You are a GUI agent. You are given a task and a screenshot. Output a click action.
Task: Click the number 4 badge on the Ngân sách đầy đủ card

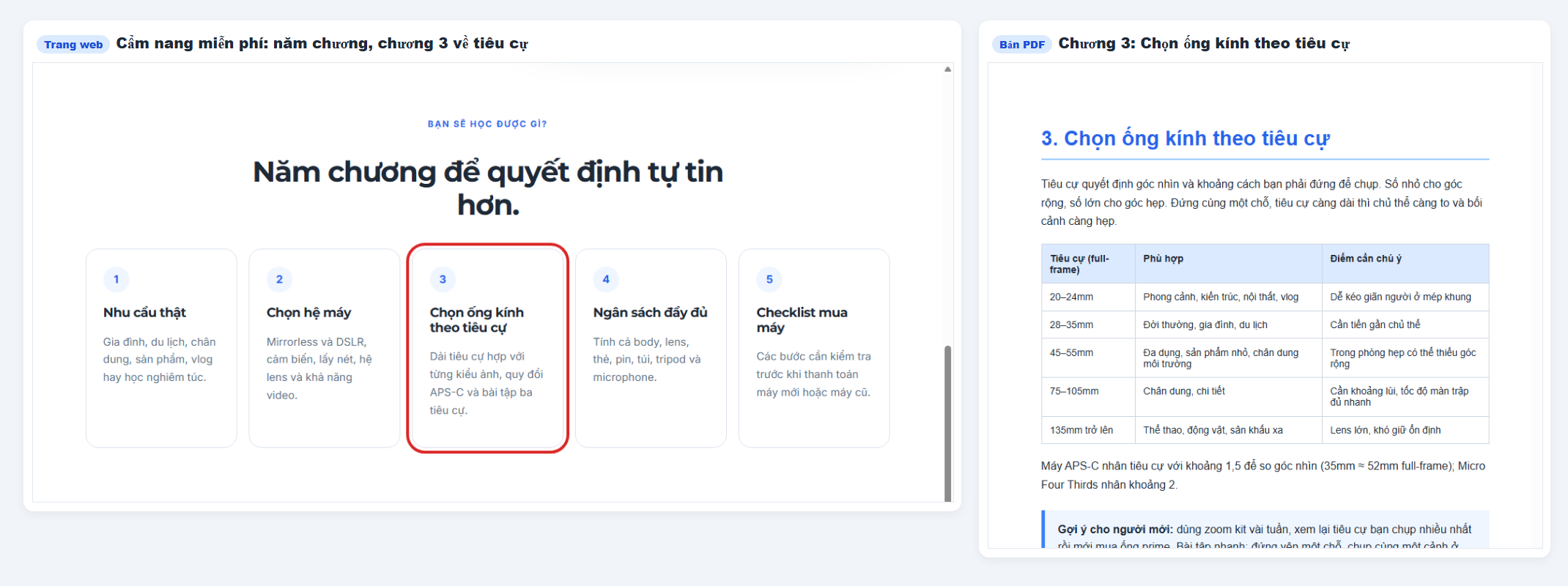(x=606, y=279)
